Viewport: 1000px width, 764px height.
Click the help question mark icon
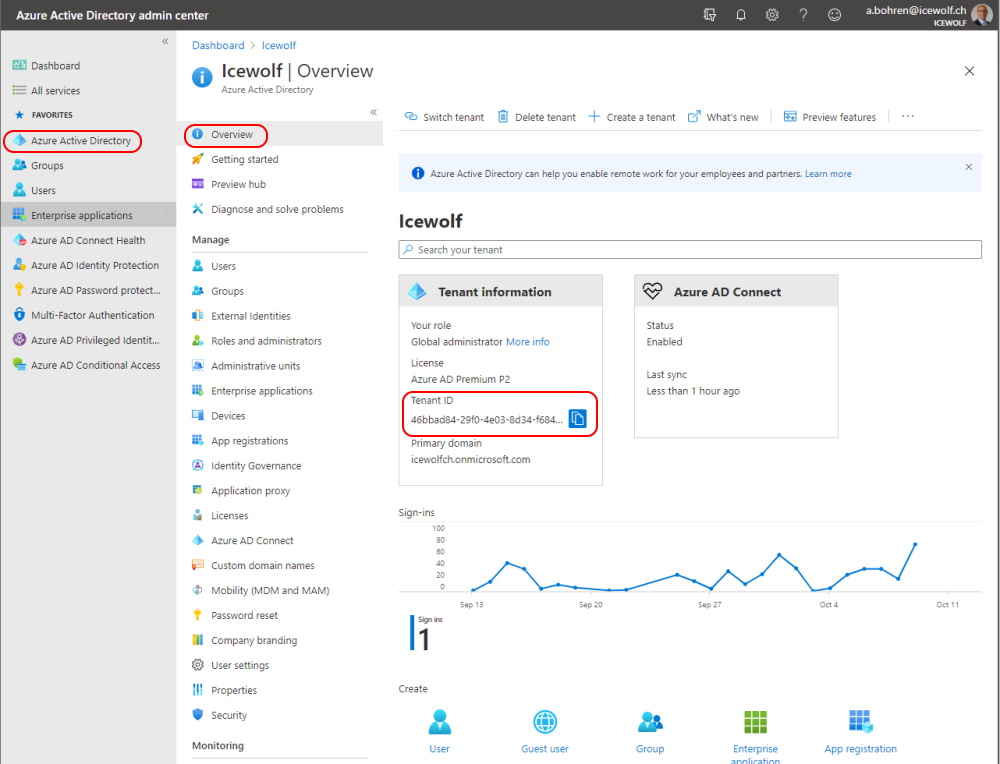pyautogui.click(x=803, y=15)
